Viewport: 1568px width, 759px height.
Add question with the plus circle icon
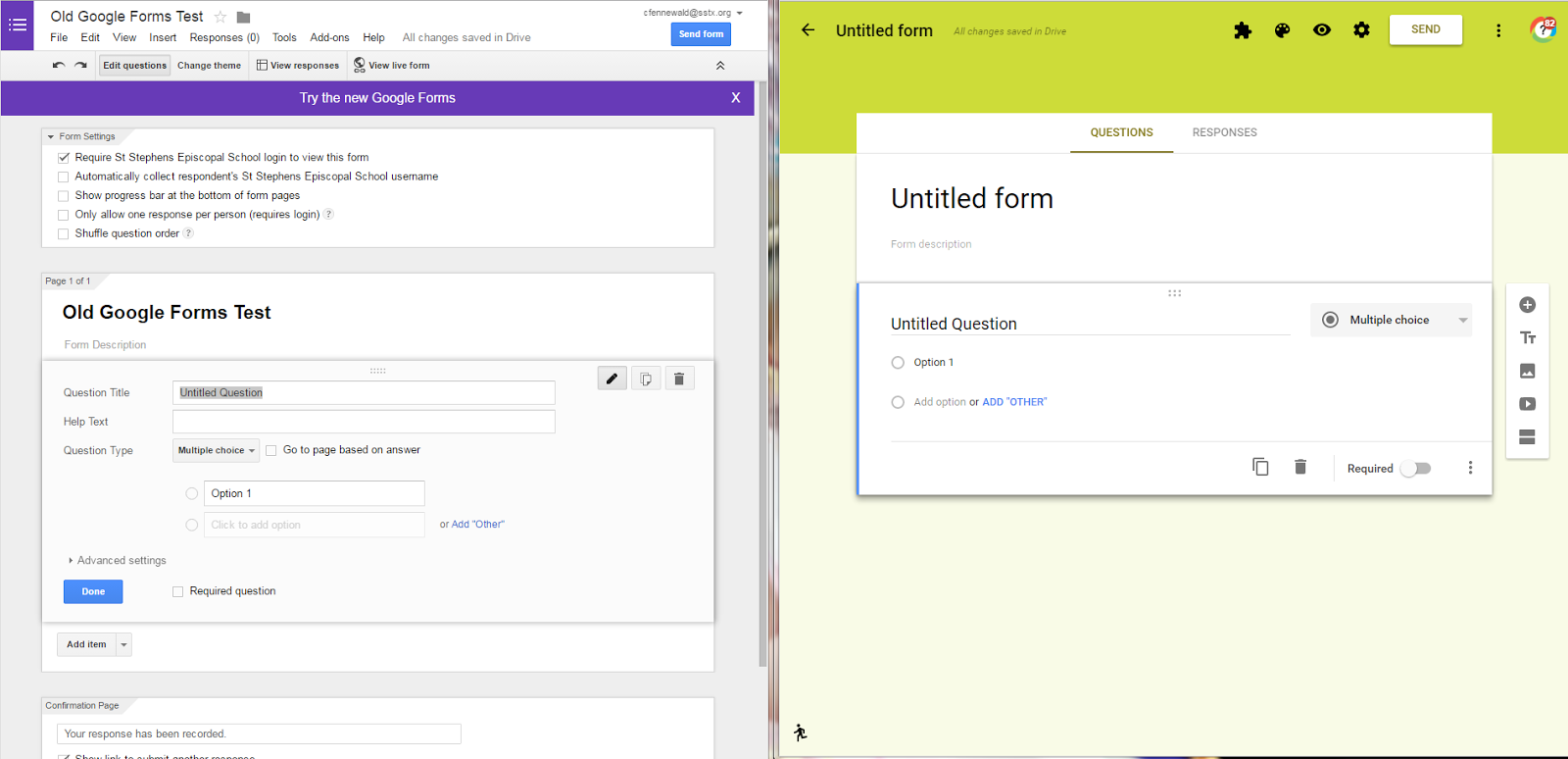coord(1527,305)
